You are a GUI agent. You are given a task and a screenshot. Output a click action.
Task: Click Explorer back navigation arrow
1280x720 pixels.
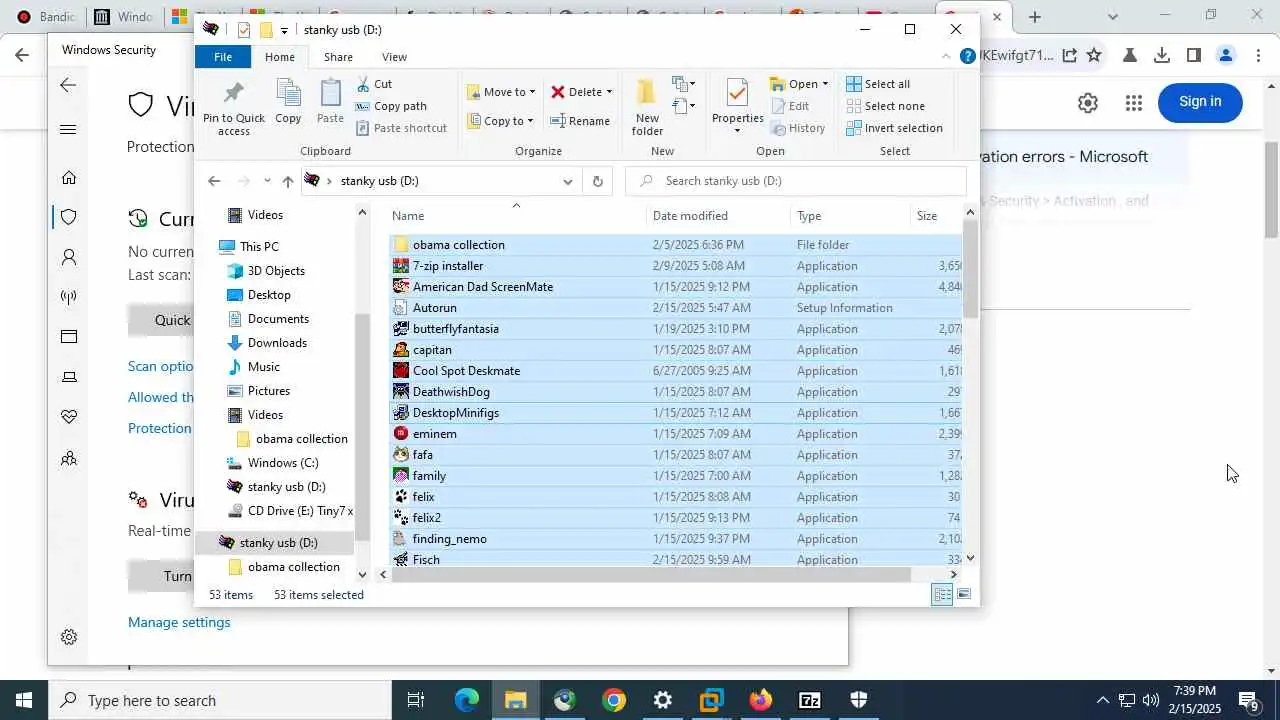[x=214, y=181]
